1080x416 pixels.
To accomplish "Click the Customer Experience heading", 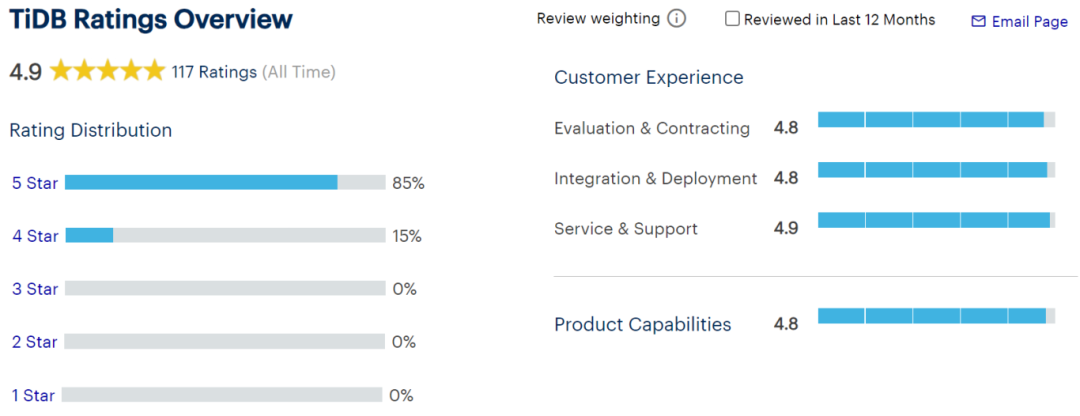I will tap(649, 77).
